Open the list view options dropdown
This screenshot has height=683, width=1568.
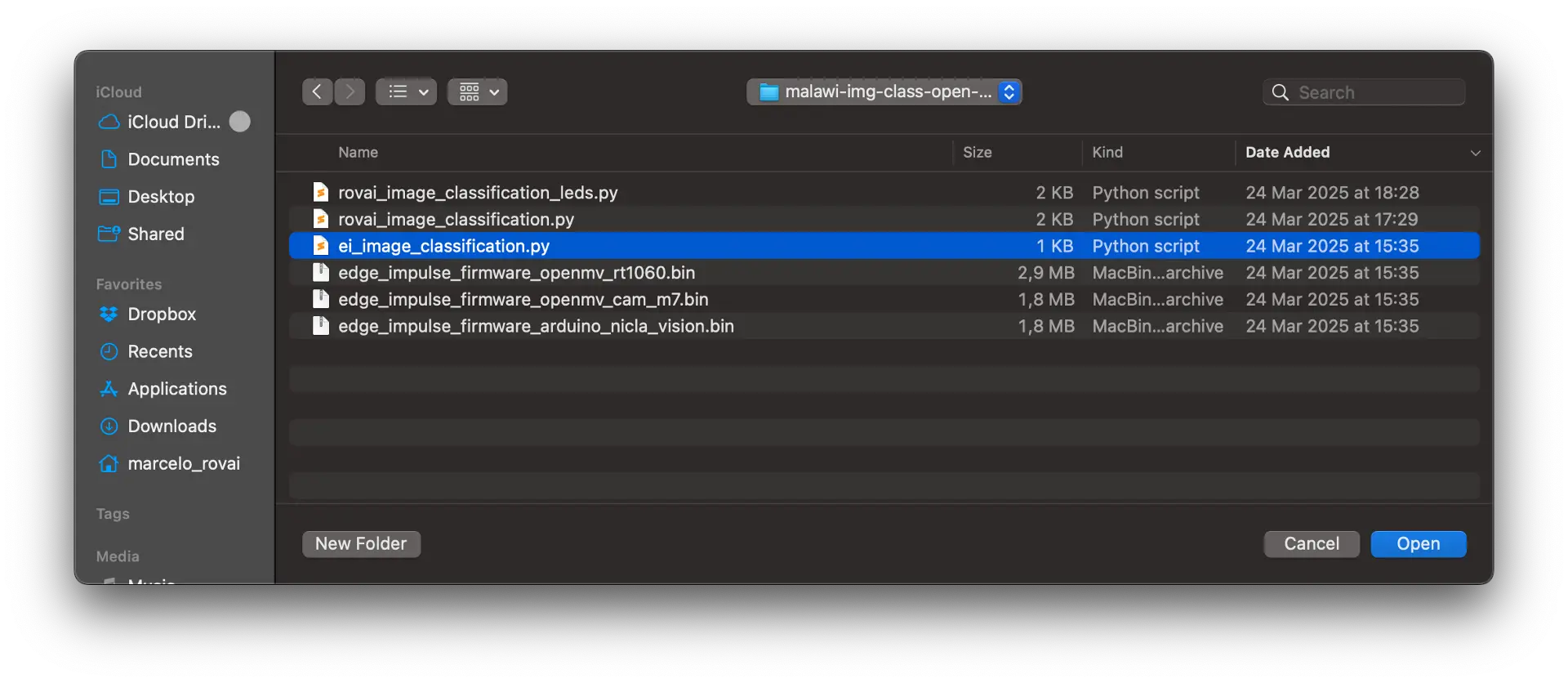click(x=407, y=92)
